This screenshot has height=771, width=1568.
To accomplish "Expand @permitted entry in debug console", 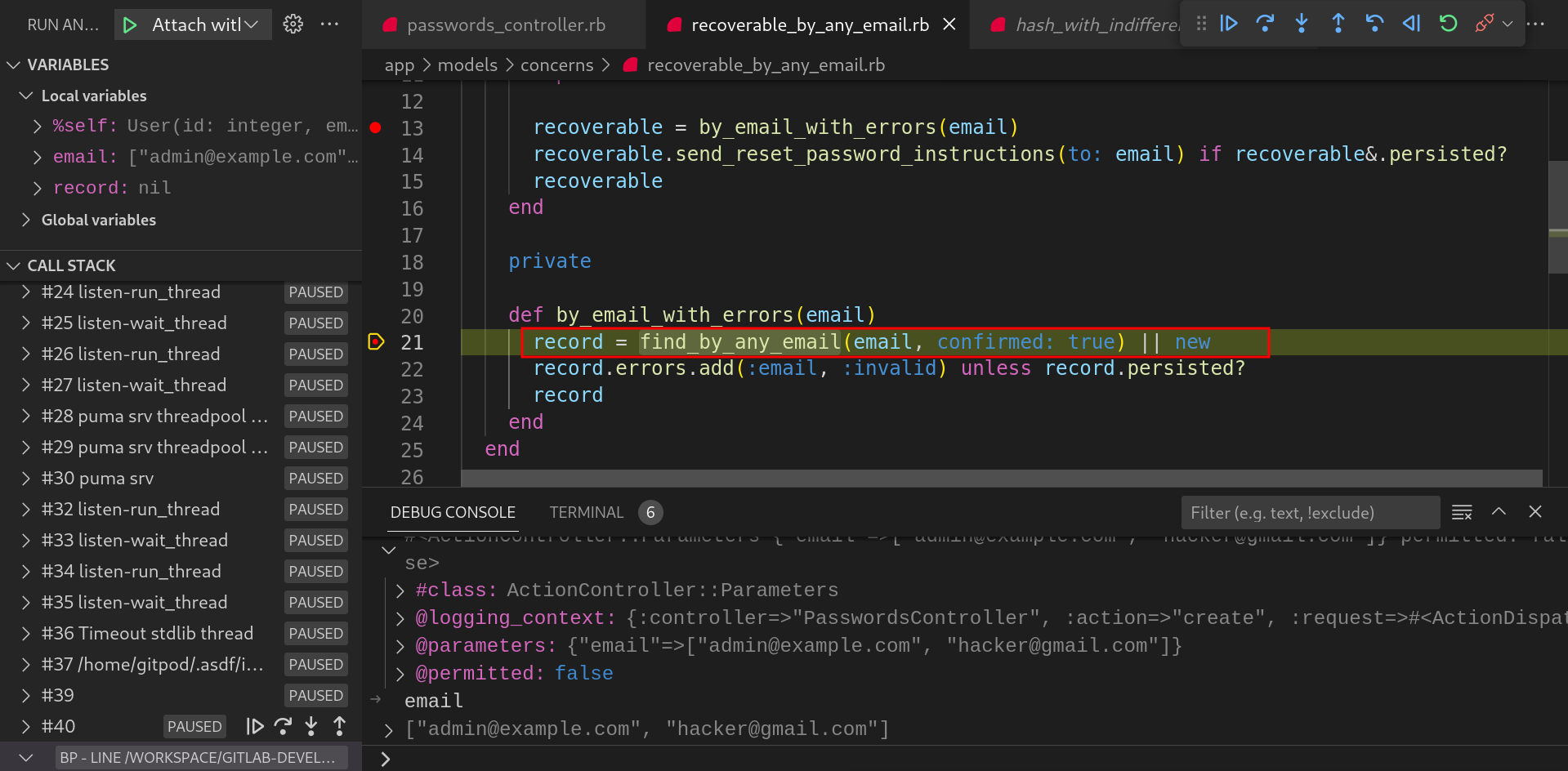I will (400, 674).
